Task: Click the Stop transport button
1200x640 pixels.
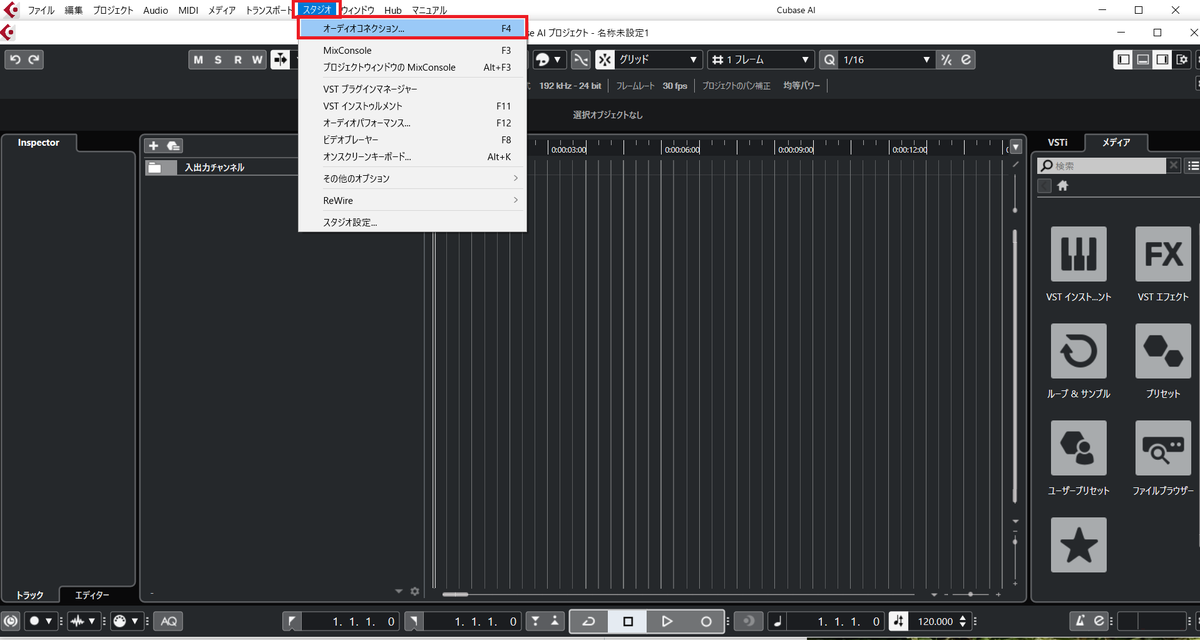Action: (628, 621)
